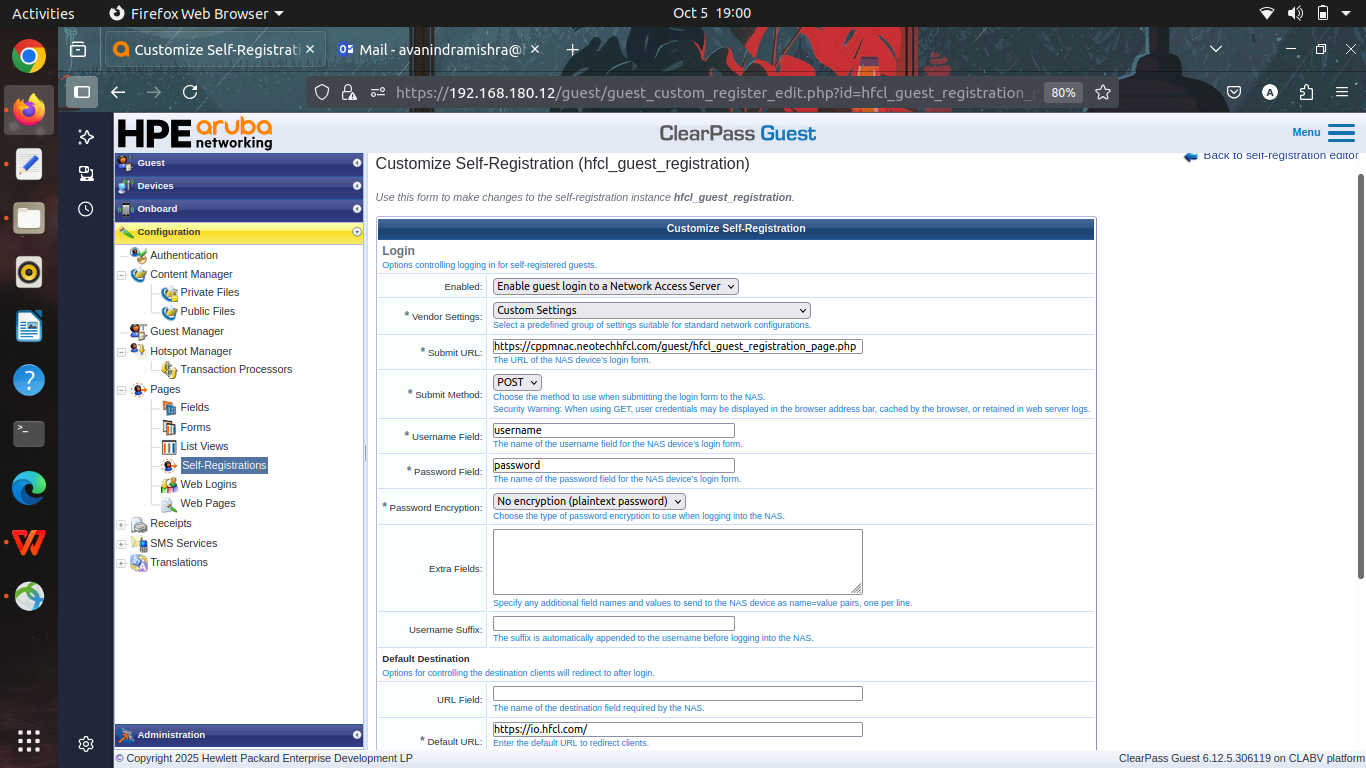Open the Firefox extensions puzzle icon
Viewport: 1366px width, 768px height.
click(1306, 92)
